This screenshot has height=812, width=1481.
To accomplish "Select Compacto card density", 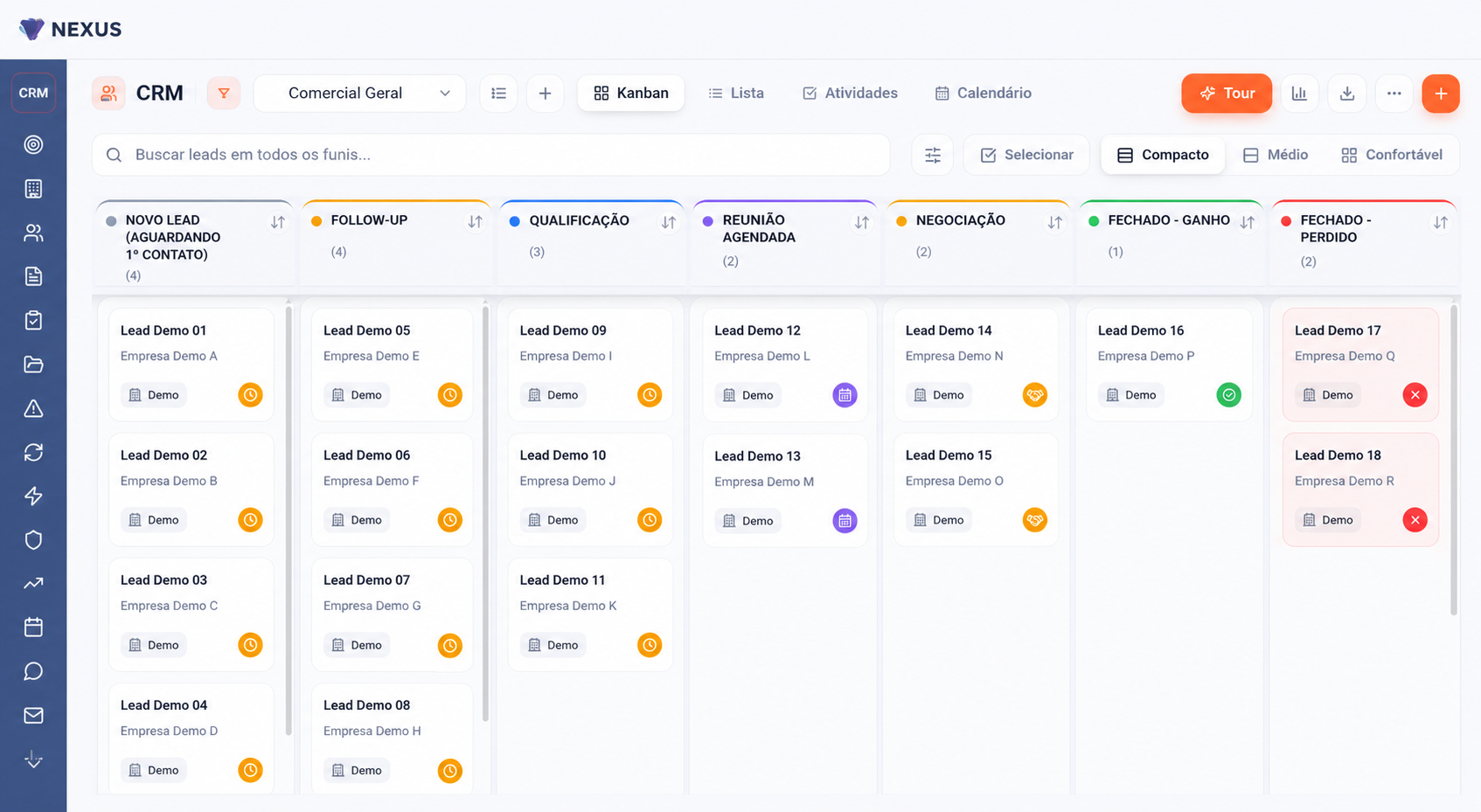I will point(1163,155).
